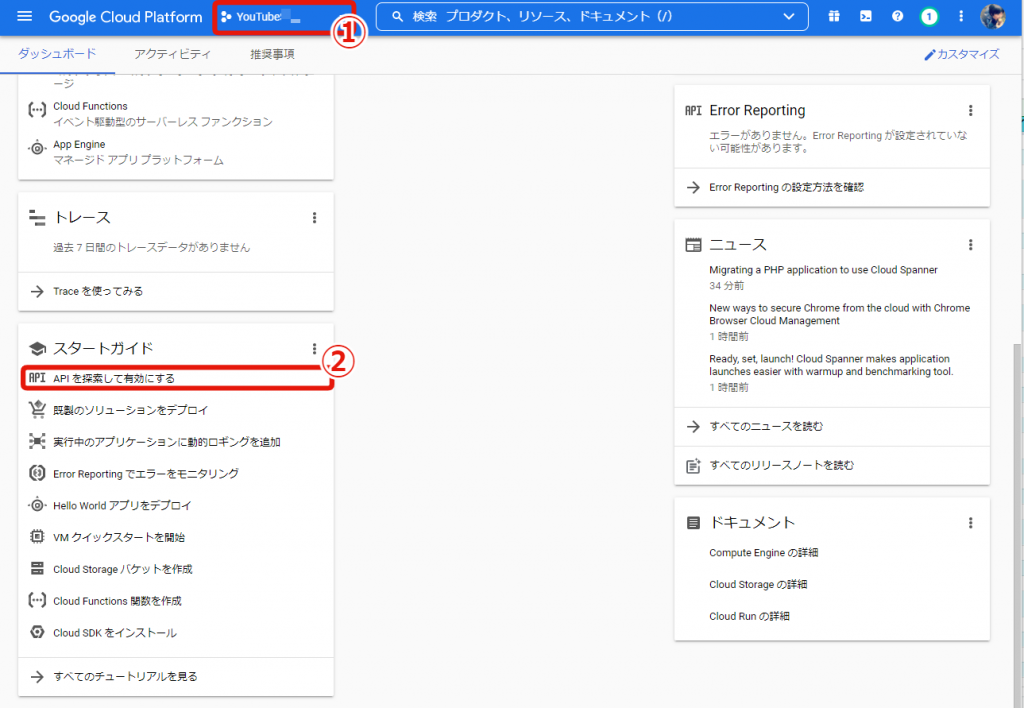Open more options for Error Reporting card
This screenshot has height=708, width=1024.
(970, 111)
